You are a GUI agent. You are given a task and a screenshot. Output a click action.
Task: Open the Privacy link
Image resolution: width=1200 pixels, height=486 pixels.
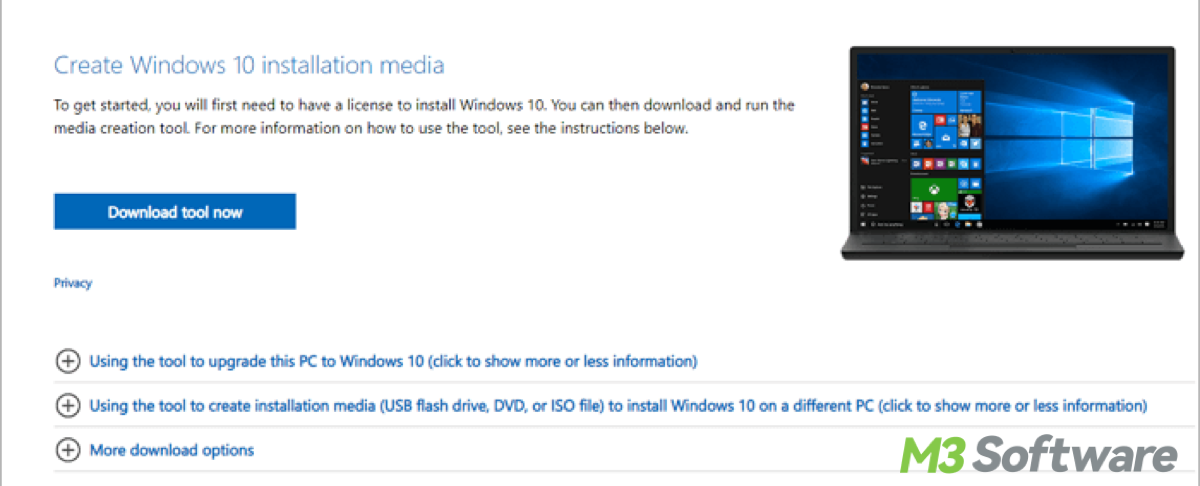pyautogui.click(x=73, y=283)
